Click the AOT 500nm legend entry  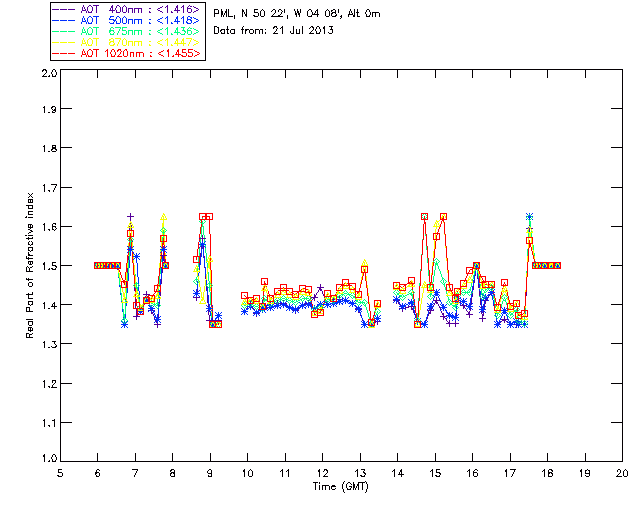point(127,20)
